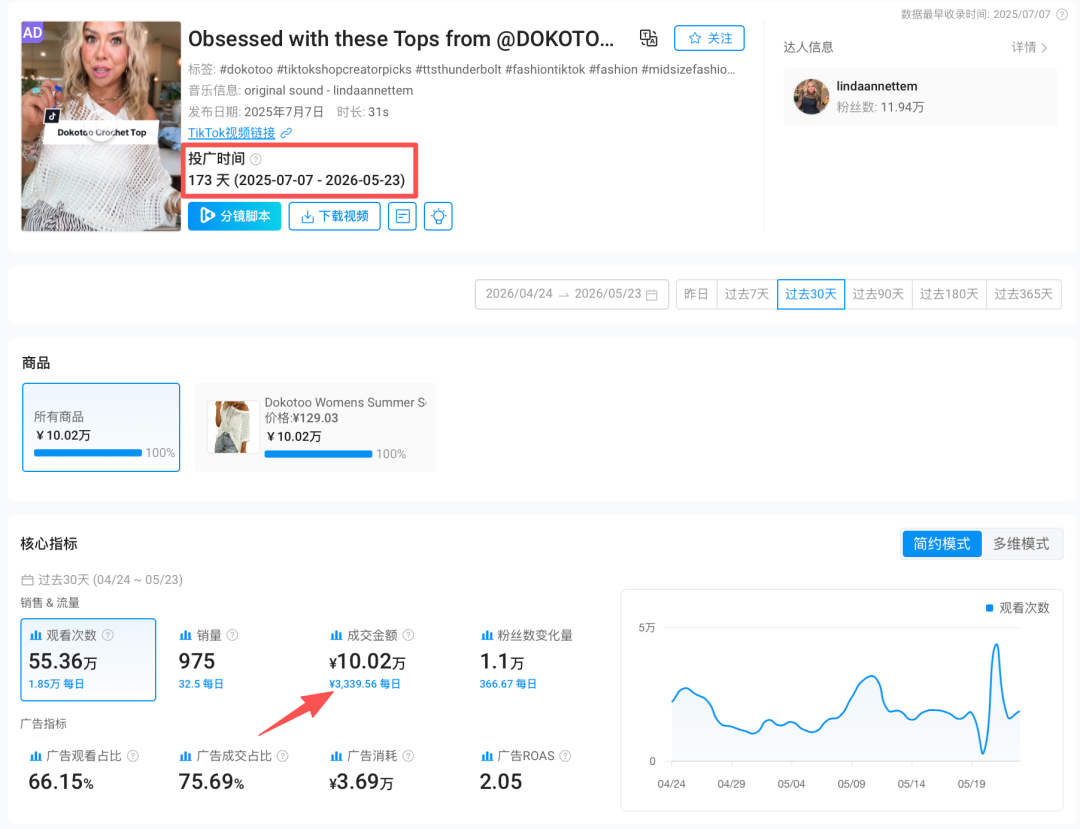1080x829 pixels.
Task: Switch to 多维模式 multi-dimension mode
Action: click(1021, 544)
